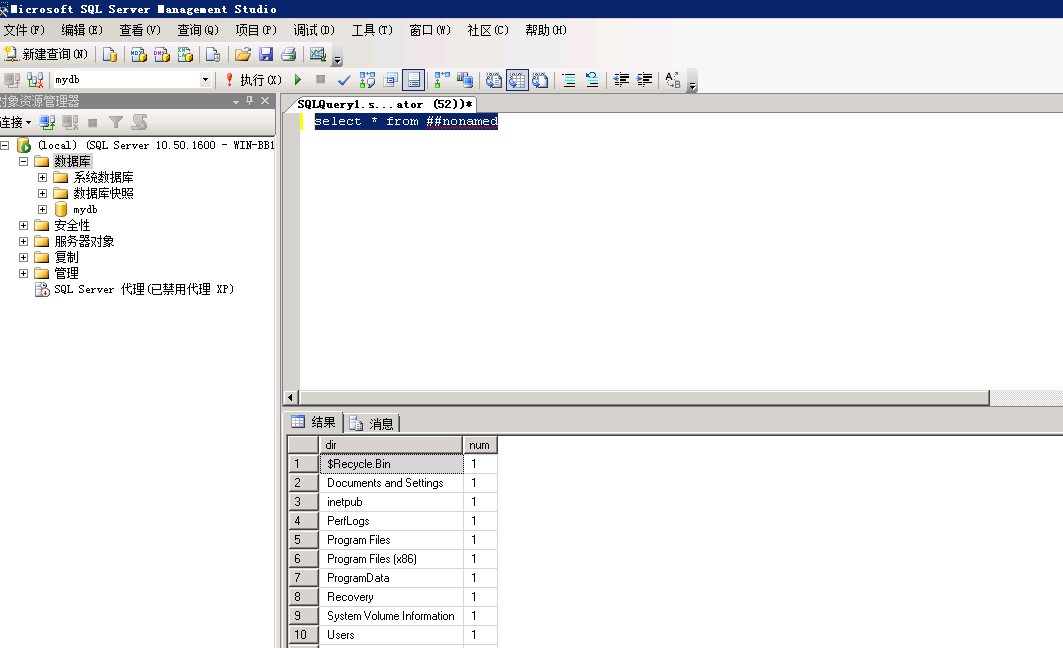Click the Change Connection icon
1063x648 pixels.
35,80
